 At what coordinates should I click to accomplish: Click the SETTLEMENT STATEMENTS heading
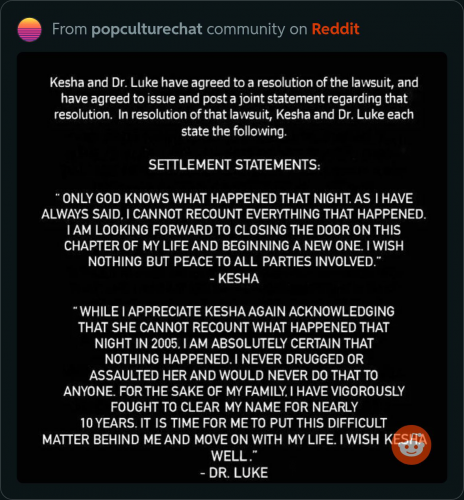tap(234, 165)
